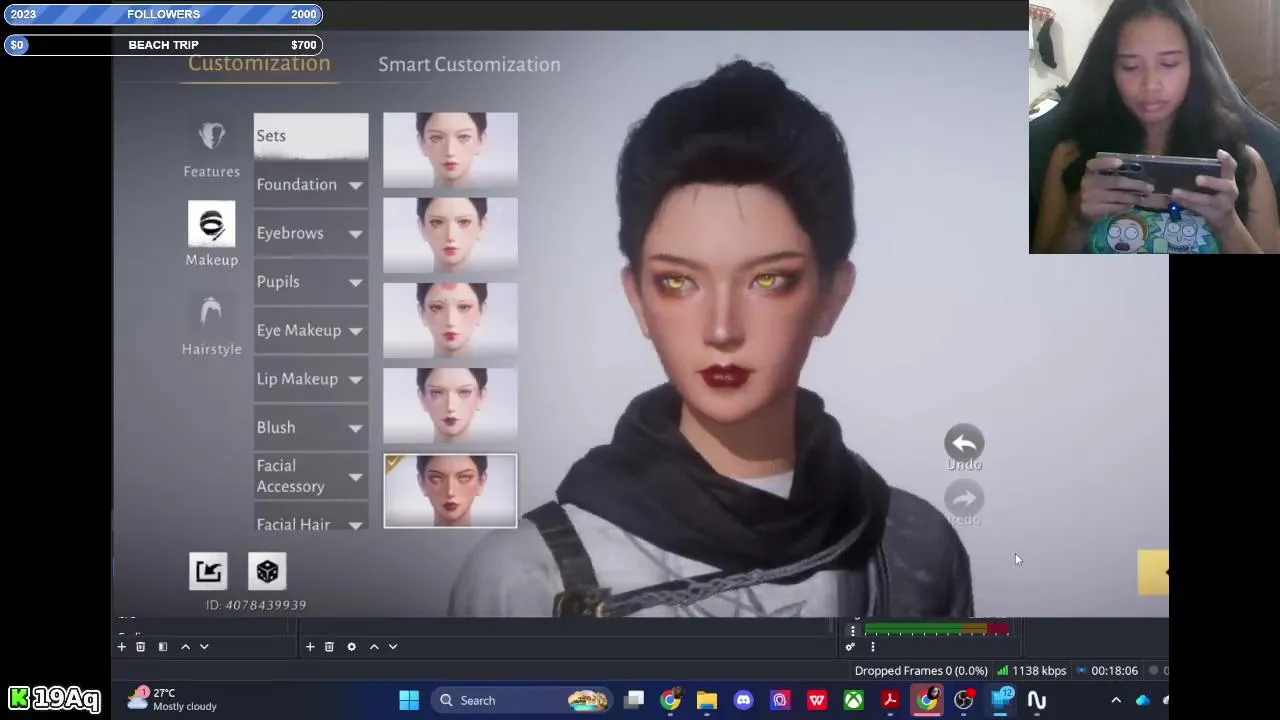This screenshot has width=1280, height=720.
Task: Open the Hairstyle category
Action: 211,325
